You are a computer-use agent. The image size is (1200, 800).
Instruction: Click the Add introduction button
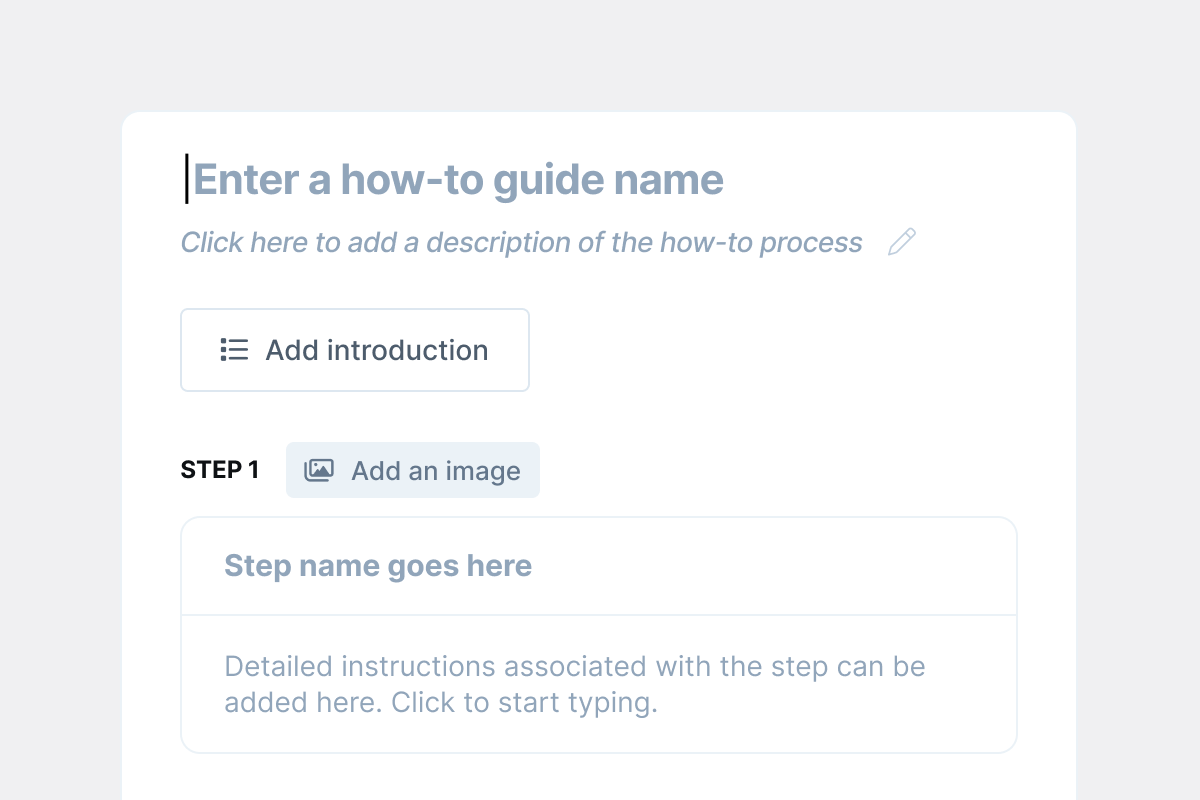tap(355, 350)
